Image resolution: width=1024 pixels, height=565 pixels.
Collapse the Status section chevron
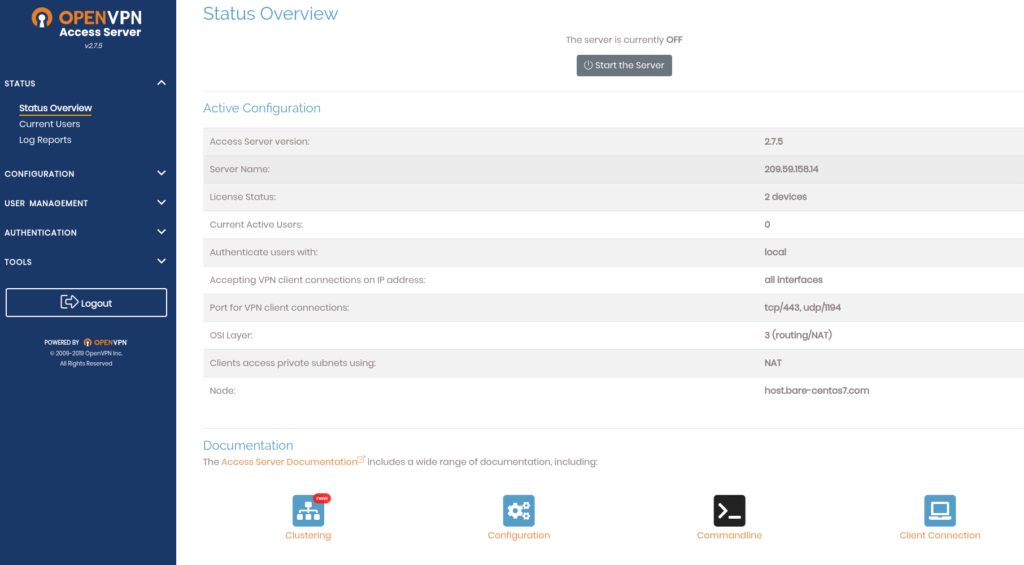(x=162, y=83)
